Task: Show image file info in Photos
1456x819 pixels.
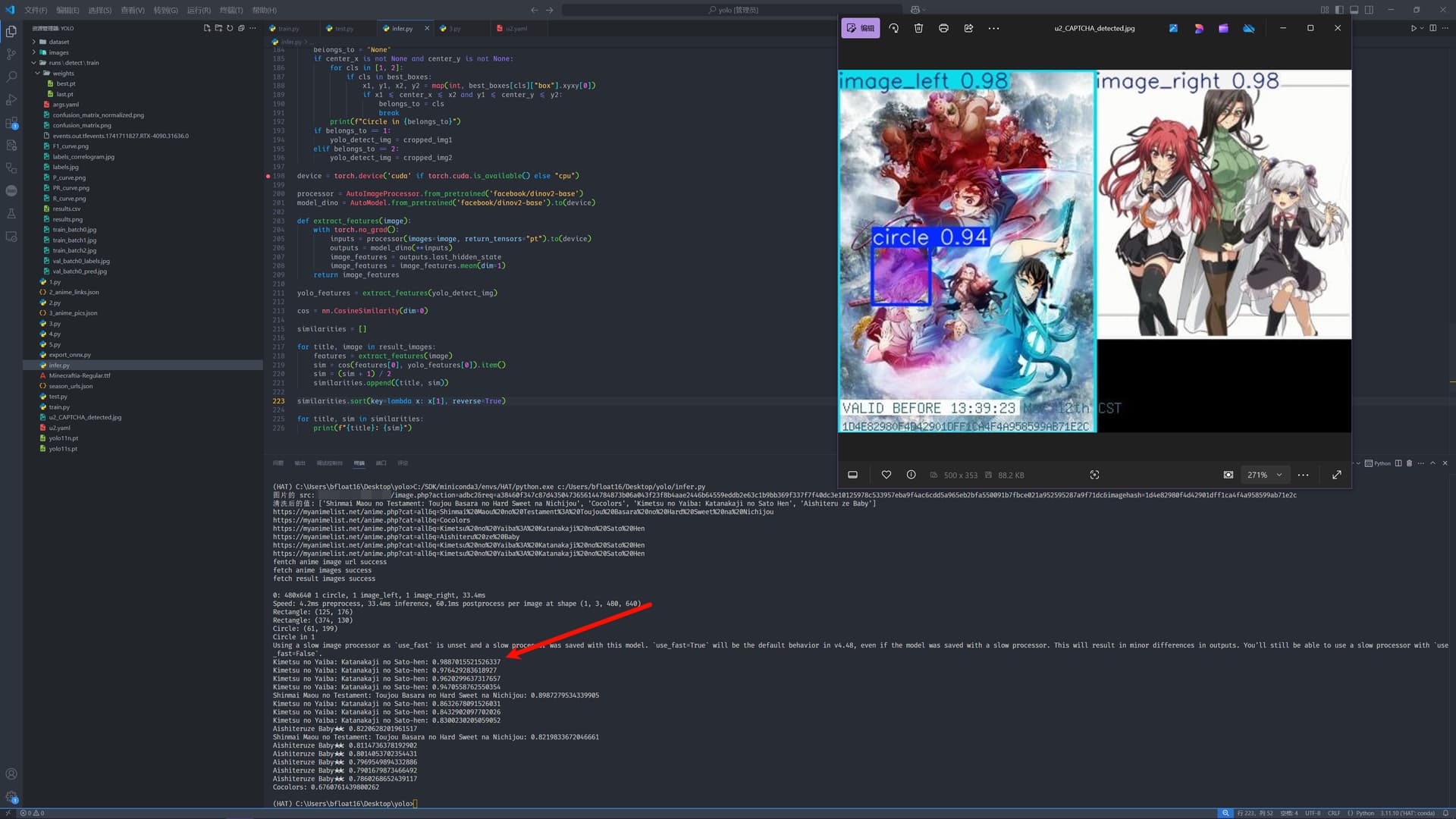Action: point(911,475)
